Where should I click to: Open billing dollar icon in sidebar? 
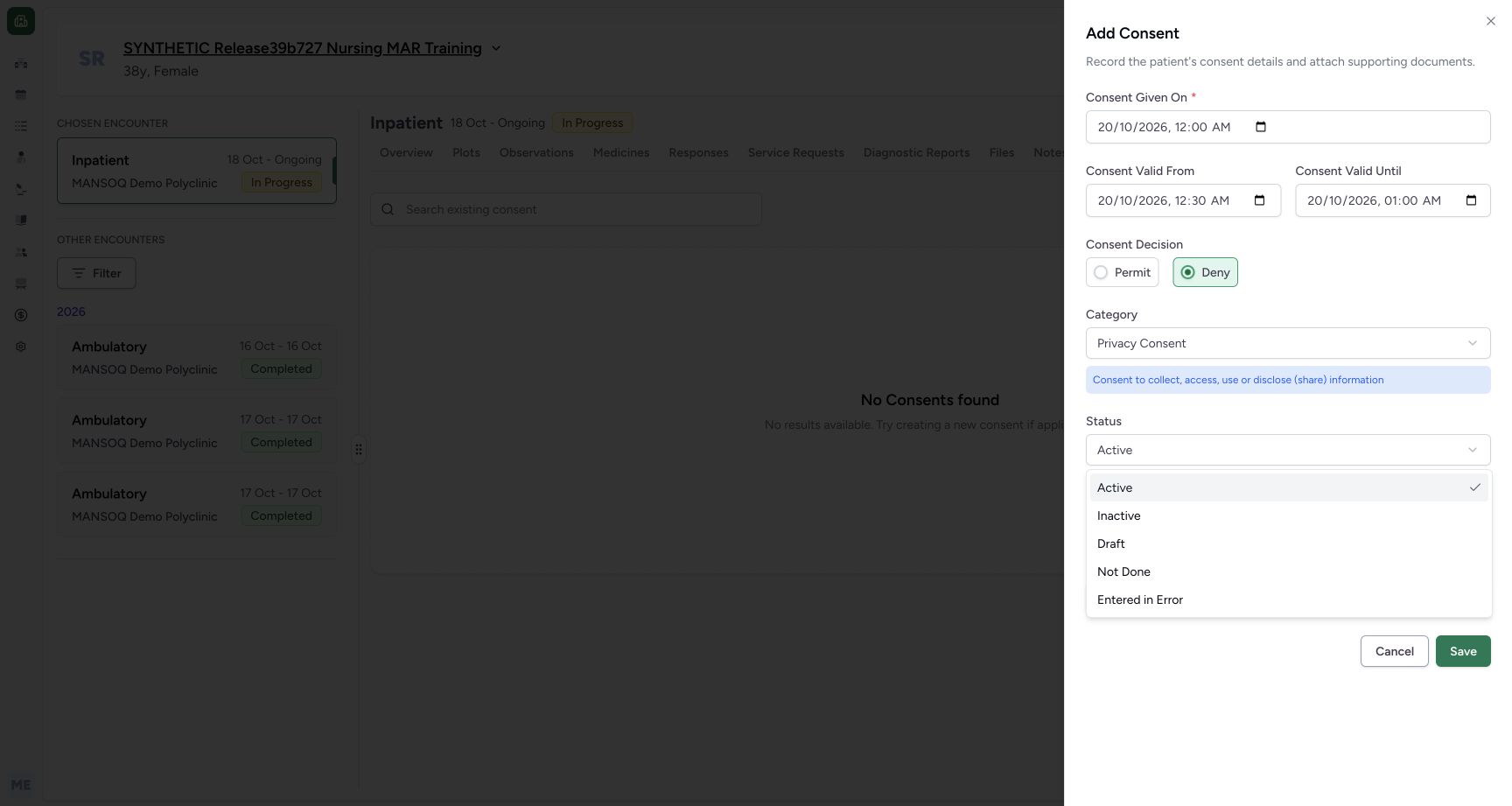coord(21,315)
